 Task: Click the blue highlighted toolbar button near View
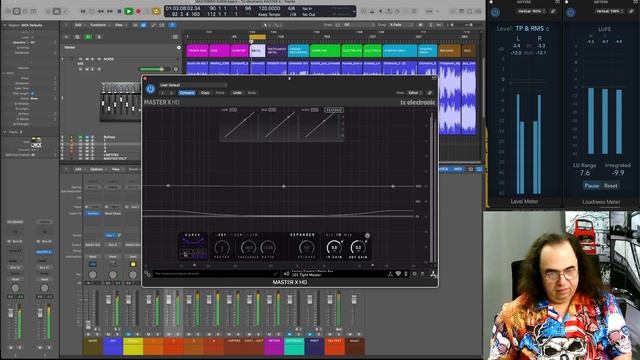(x=144, y=25)
